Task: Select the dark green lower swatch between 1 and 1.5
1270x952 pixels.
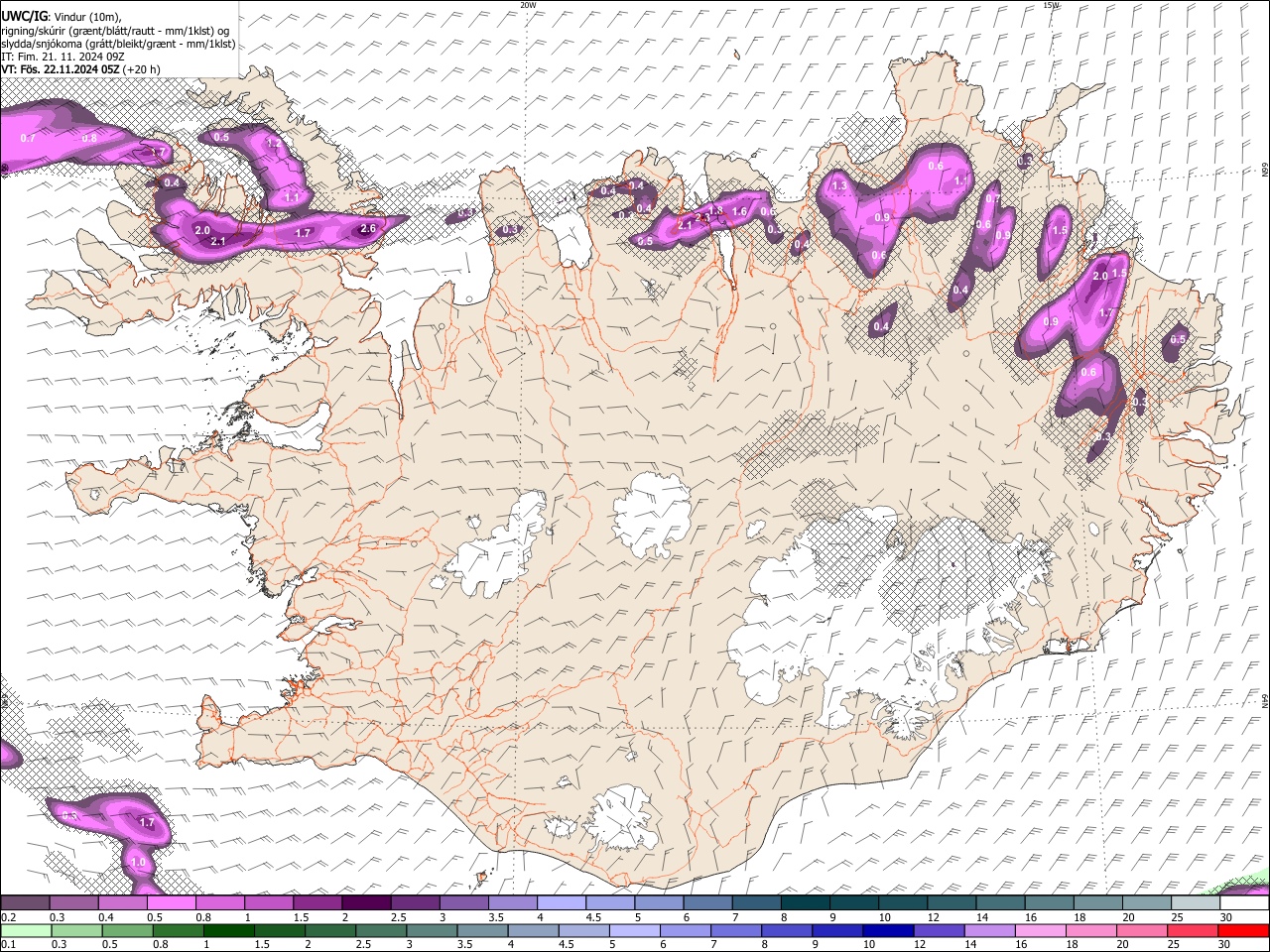Action: (228, 931)
